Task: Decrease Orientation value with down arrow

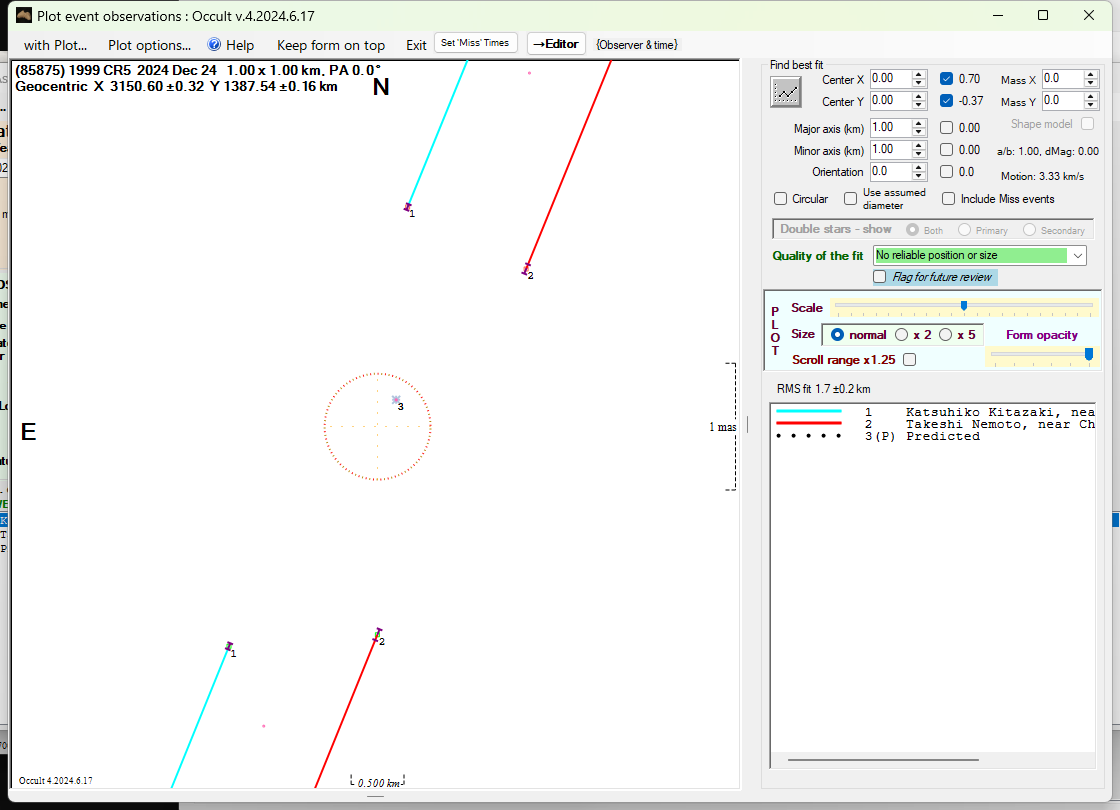Action: point(919,176)
